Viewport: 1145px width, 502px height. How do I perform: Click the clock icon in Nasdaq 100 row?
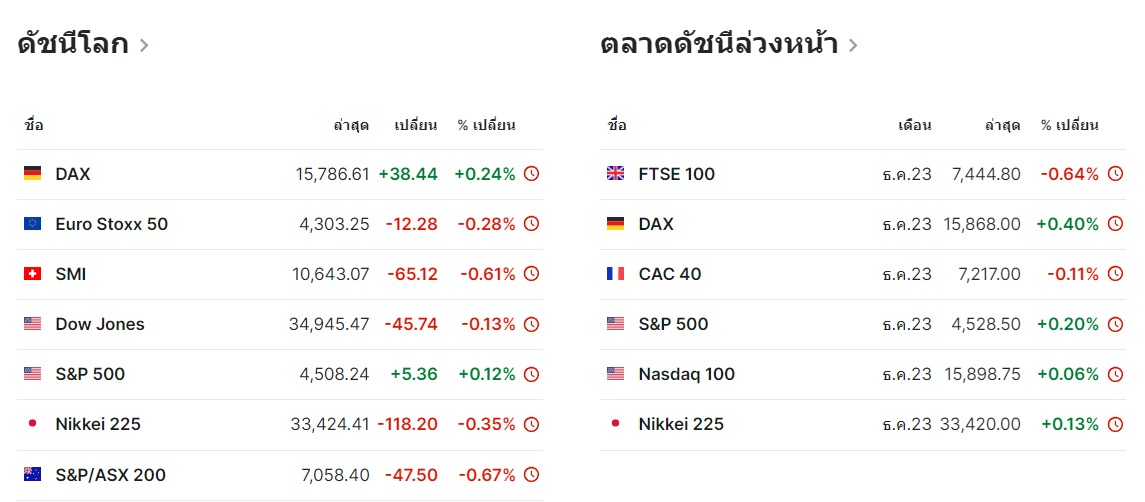click(1115, 374)
